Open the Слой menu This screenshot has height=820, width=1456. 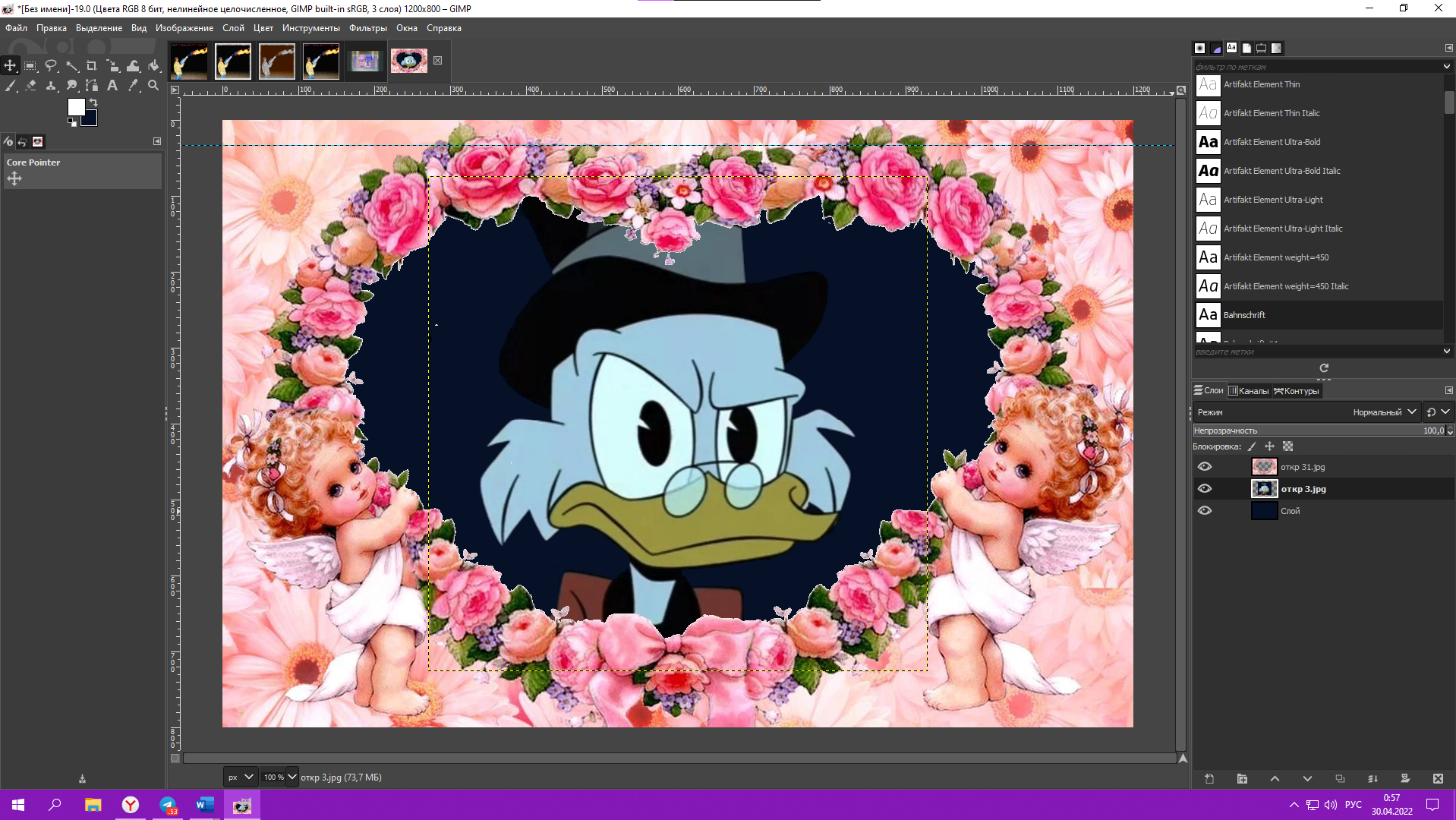click(233, 28)
